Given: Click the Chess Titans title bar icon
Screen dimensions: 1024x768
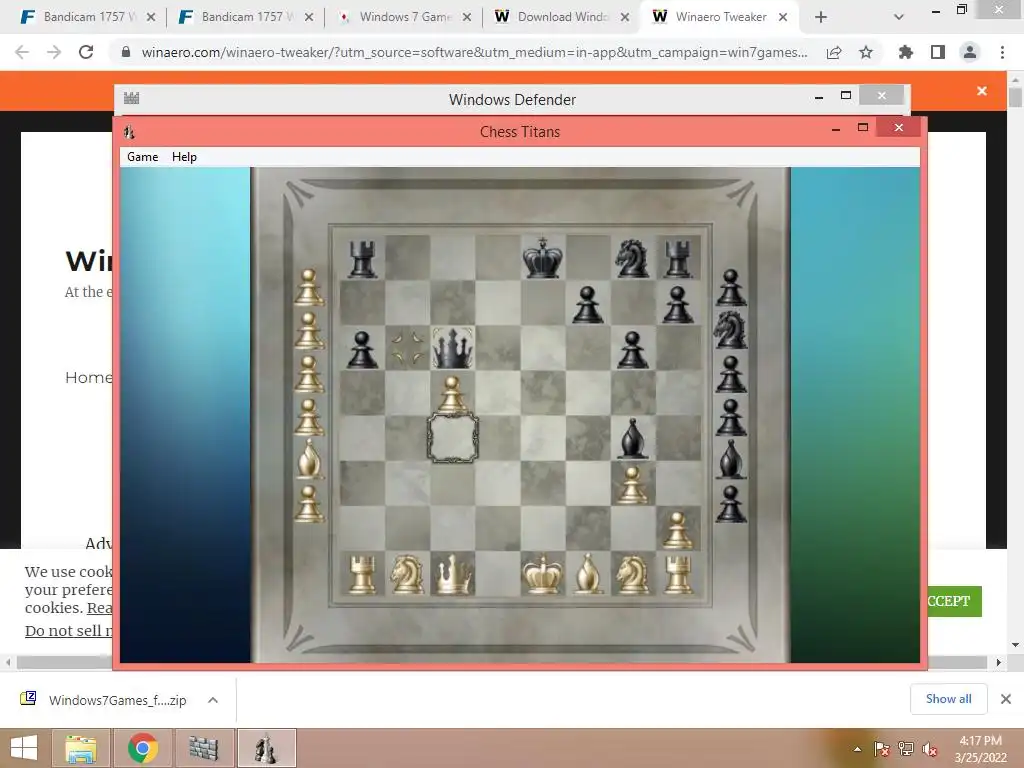Looking at the screenshot, I should [x=129, y=132].
